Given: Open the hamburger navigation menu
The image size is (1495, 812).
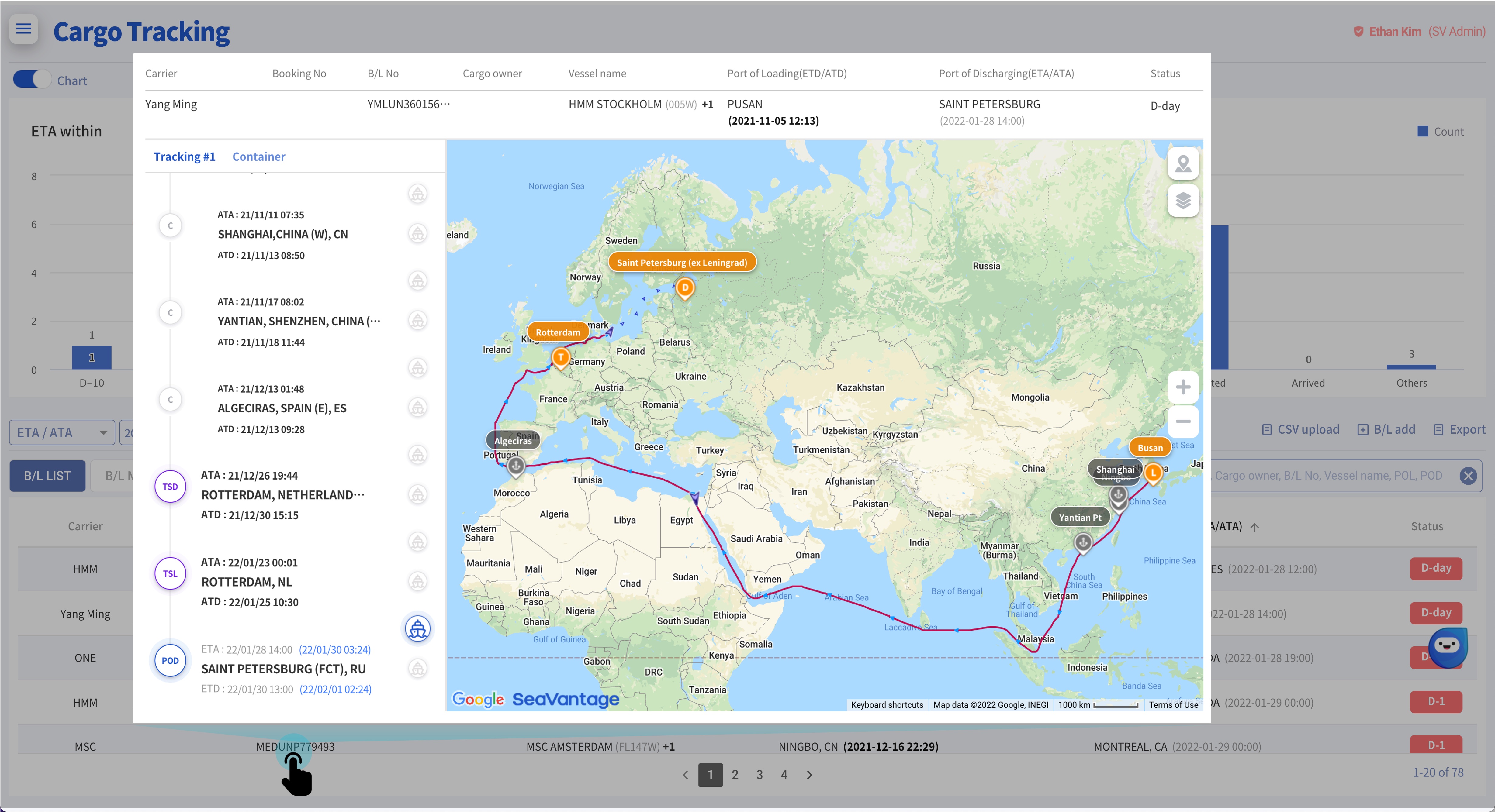Looking at the screenshot, I should (x=24, y=29).
